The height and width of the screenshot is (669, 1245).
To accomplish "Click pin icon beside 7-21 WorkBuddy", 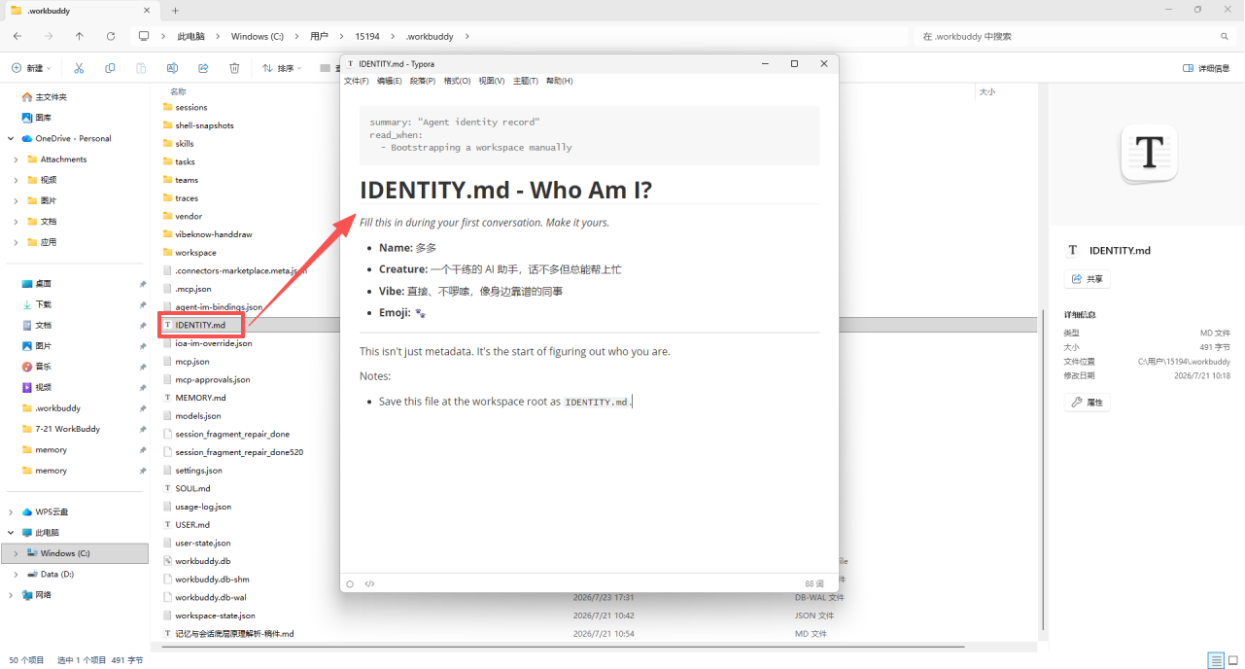I will 142,429.
